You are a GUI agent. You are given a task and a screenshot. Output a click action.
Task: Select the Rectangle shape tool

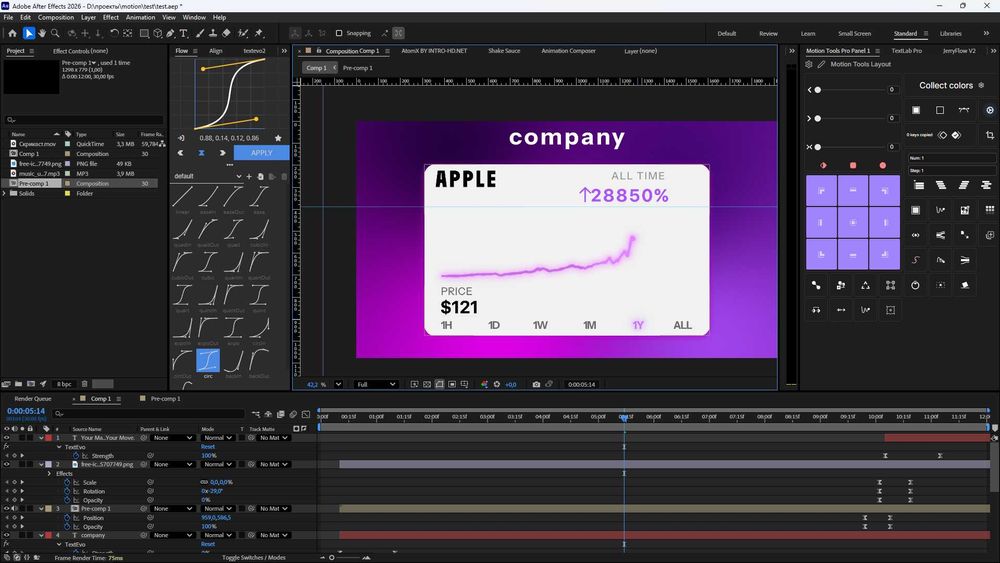[144, 33]
